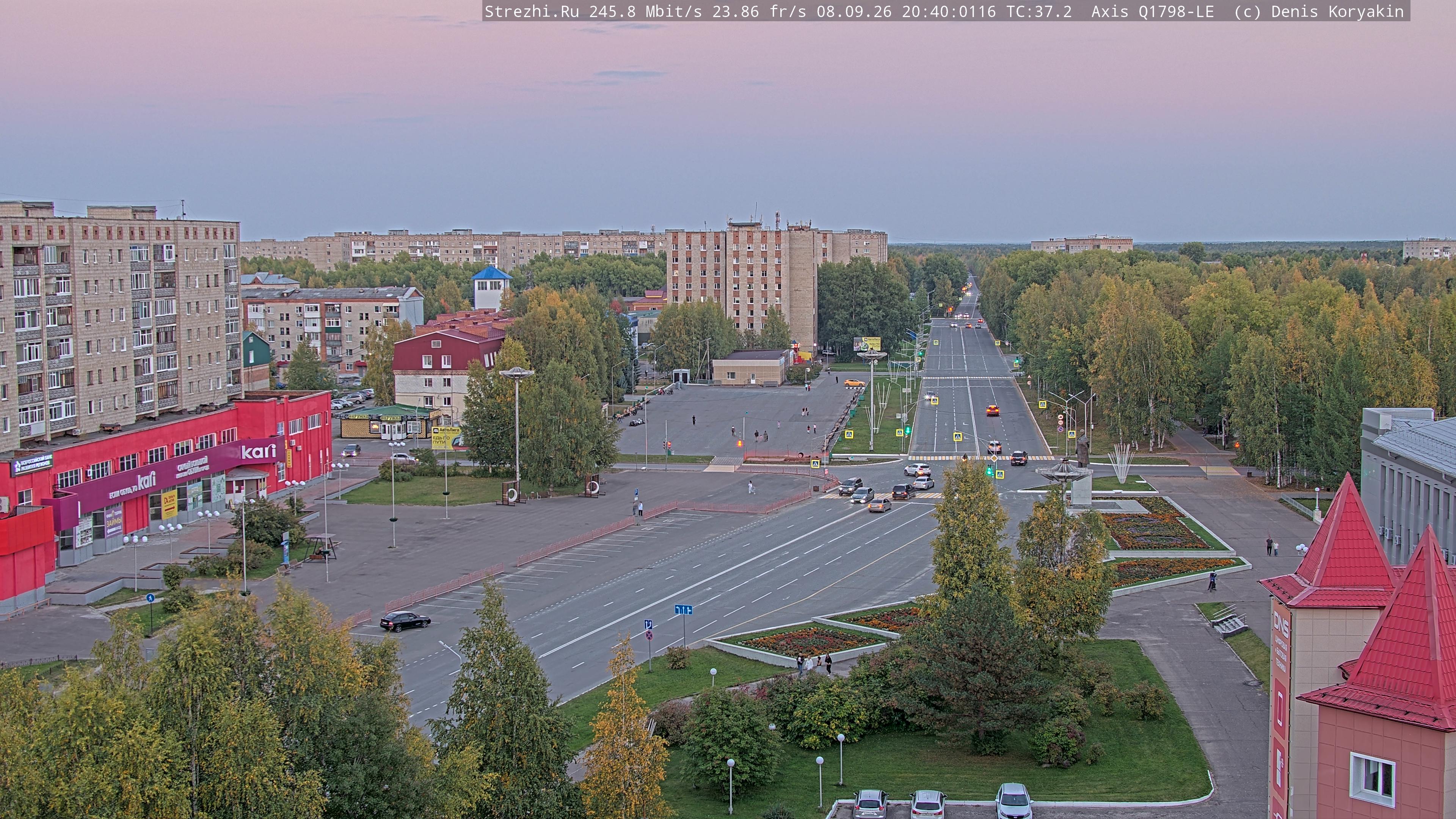Click the green traffic light at the intersection
Screen dimensions: 1456x819
[x=989, y=470]
